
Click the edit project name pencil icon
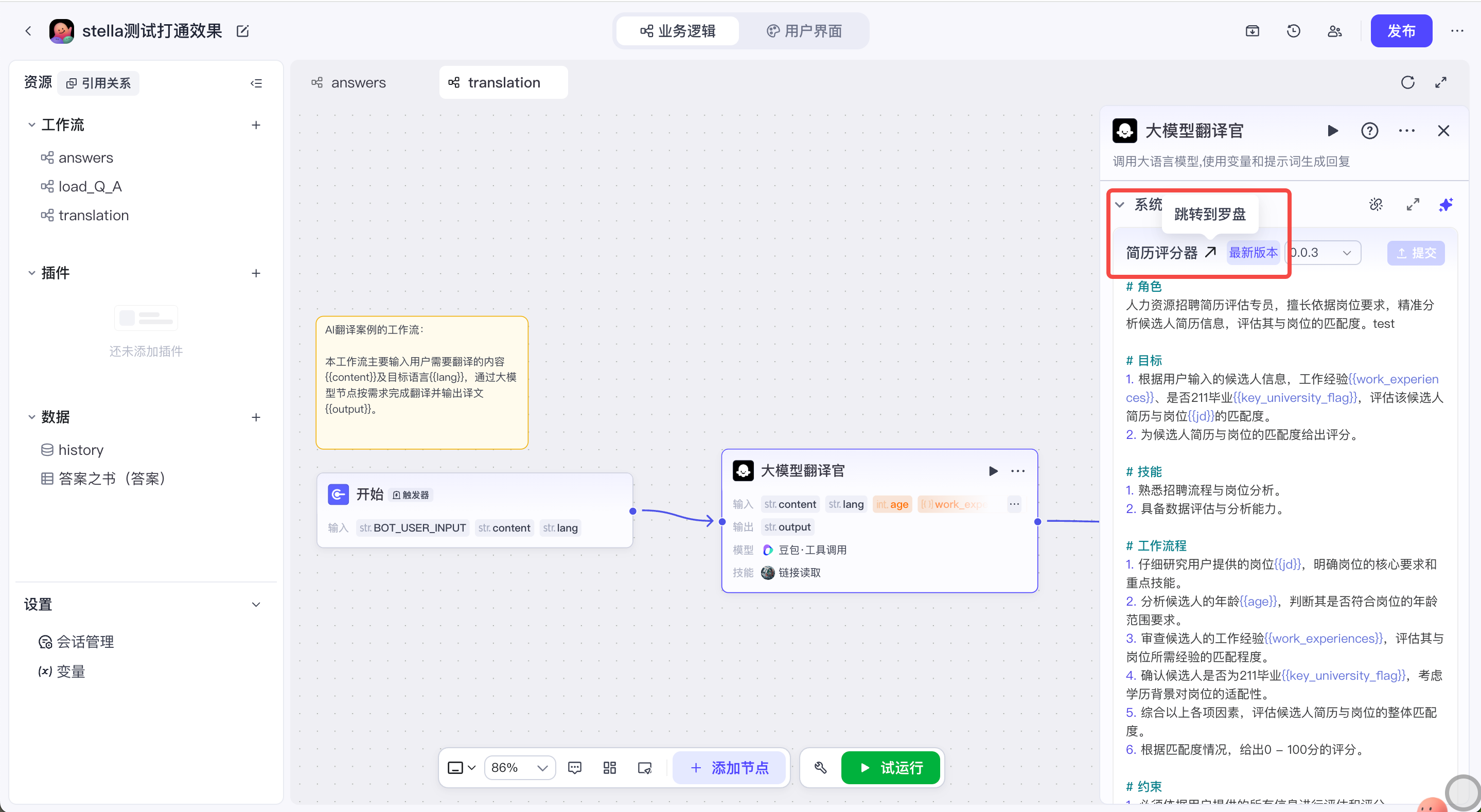pos(242,31)
